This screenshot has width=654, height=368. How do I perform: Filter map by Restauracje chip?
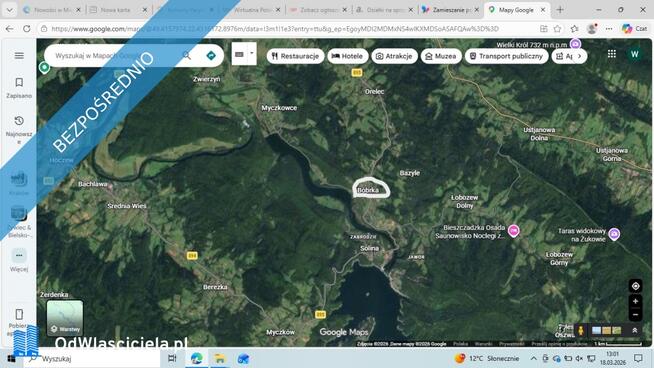[295, 56]
